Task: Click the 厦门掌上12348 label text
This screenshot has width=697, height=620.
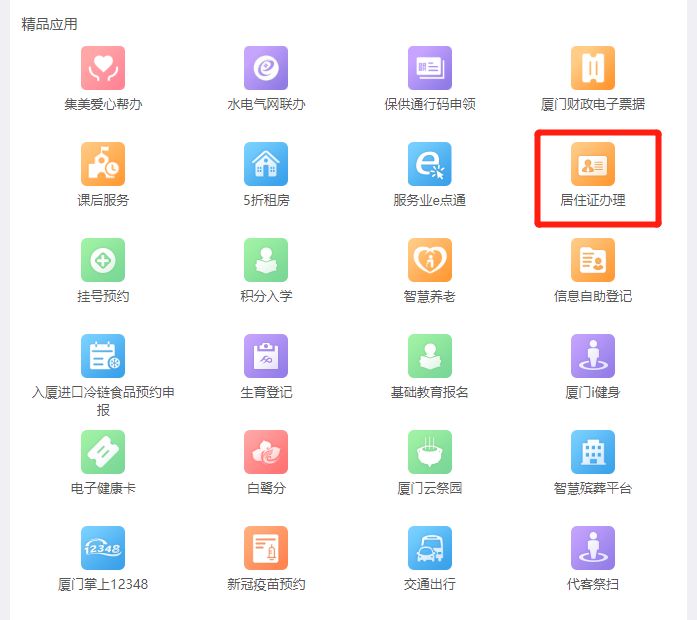Action: (103, 584)
